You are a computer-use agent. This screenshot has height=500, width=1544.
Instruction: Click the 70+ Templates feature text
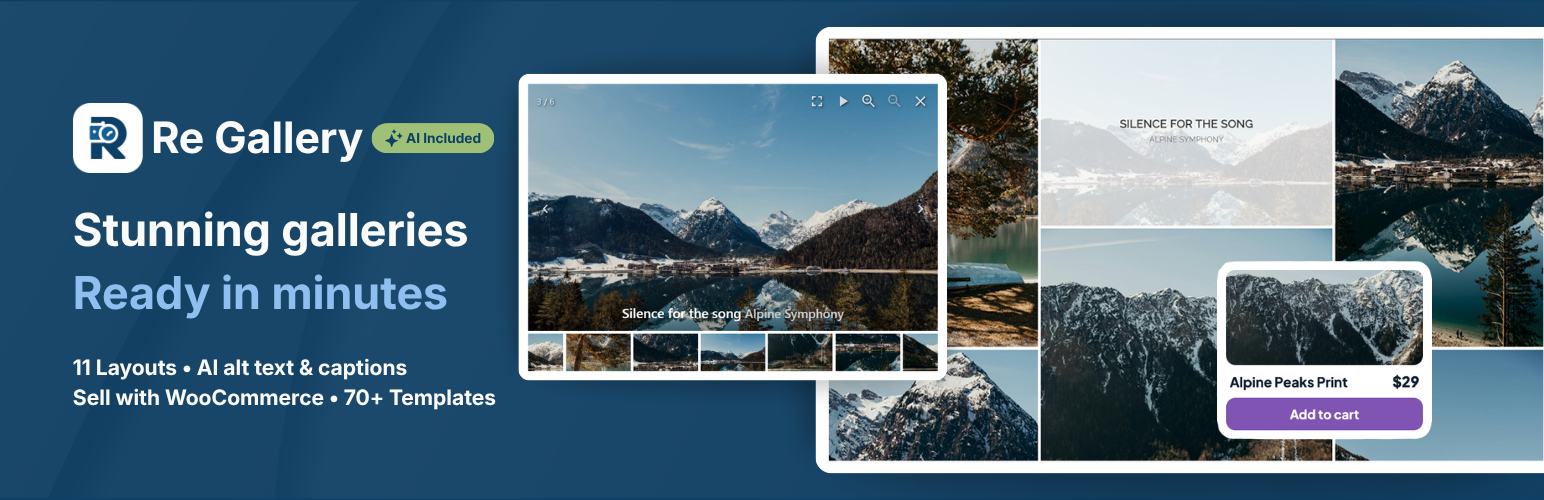[420, 398]
